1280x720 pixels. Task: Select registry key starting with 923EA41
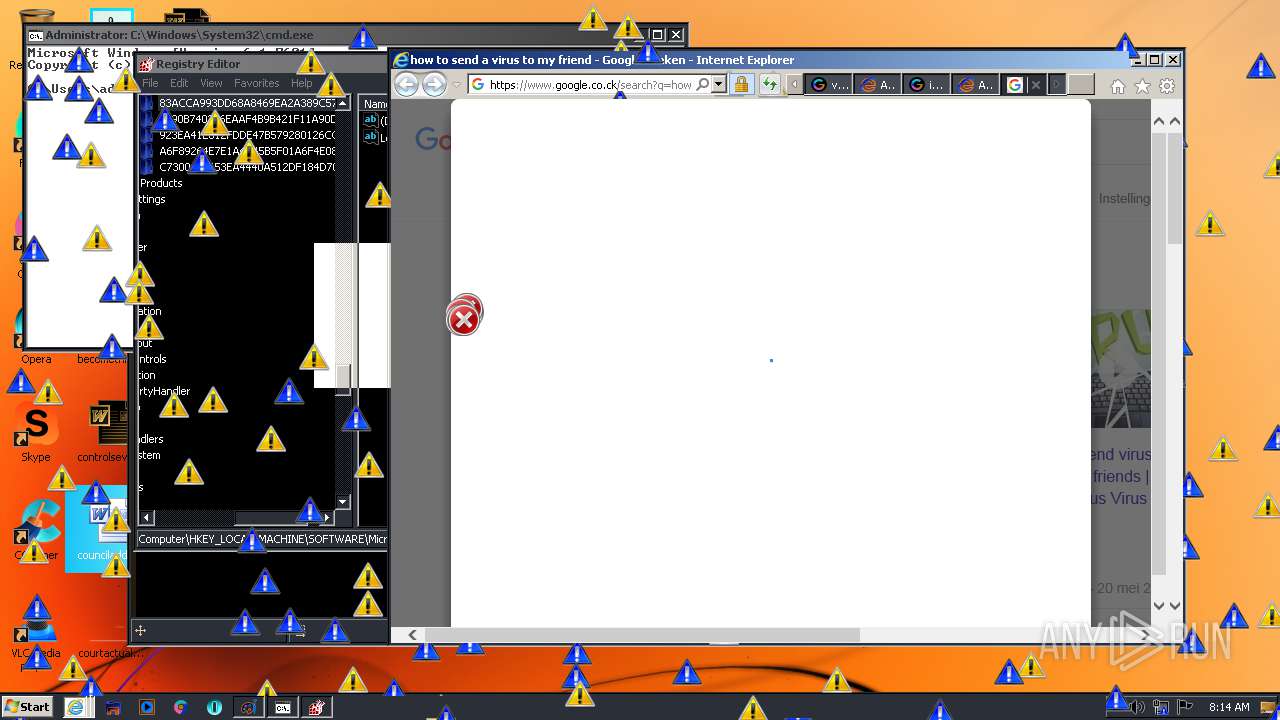pos(247,135)
